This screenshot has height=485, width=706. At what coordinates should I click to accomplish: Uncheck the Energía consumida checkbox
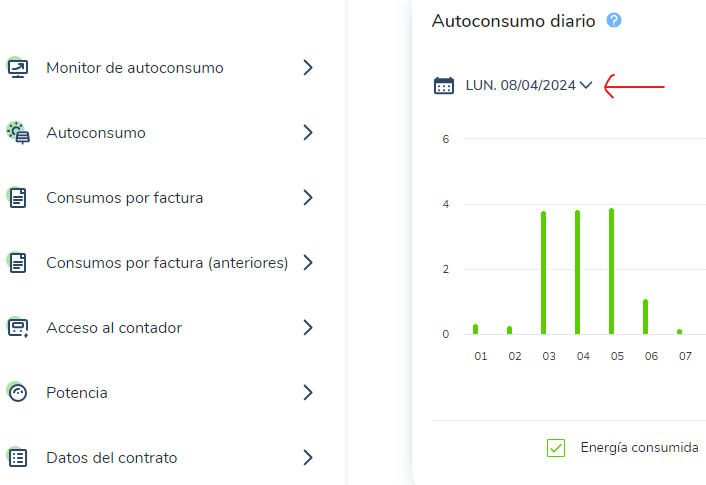[x=556, y=448]
